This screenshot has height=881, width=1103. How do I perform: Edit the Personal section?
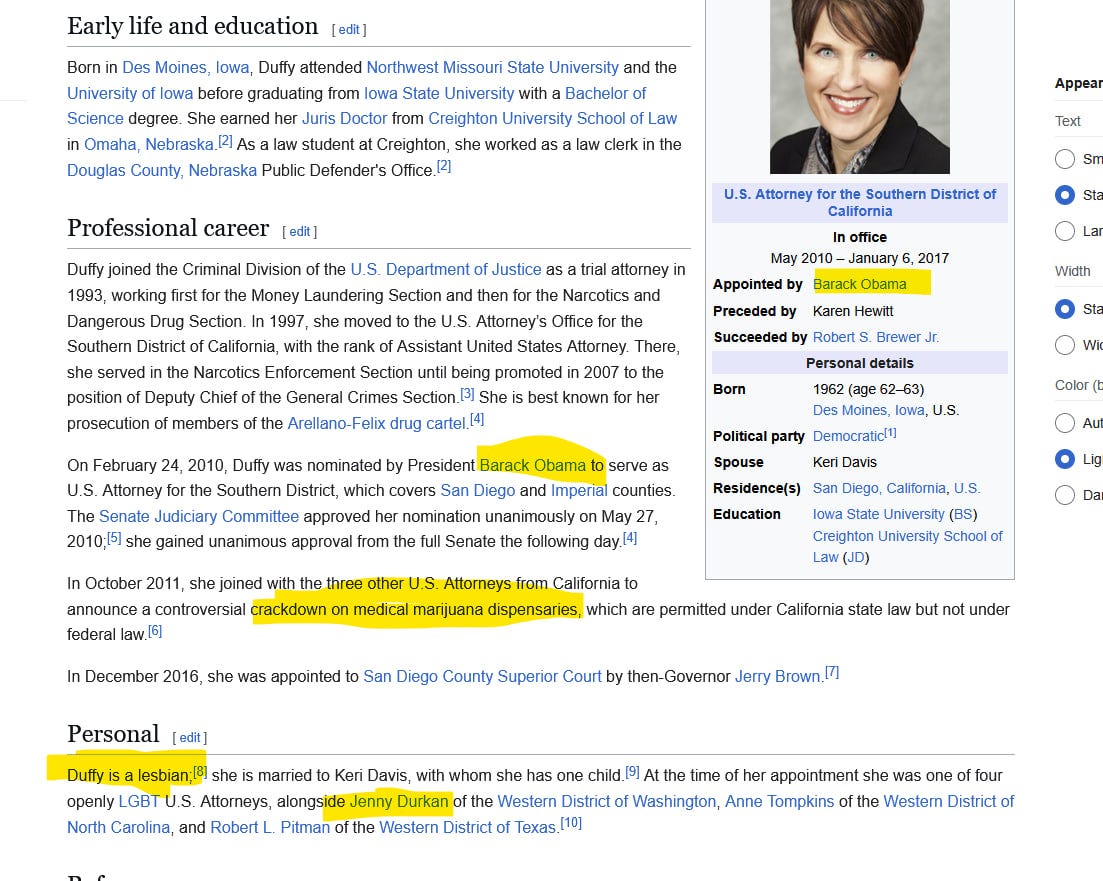point(190,737)
